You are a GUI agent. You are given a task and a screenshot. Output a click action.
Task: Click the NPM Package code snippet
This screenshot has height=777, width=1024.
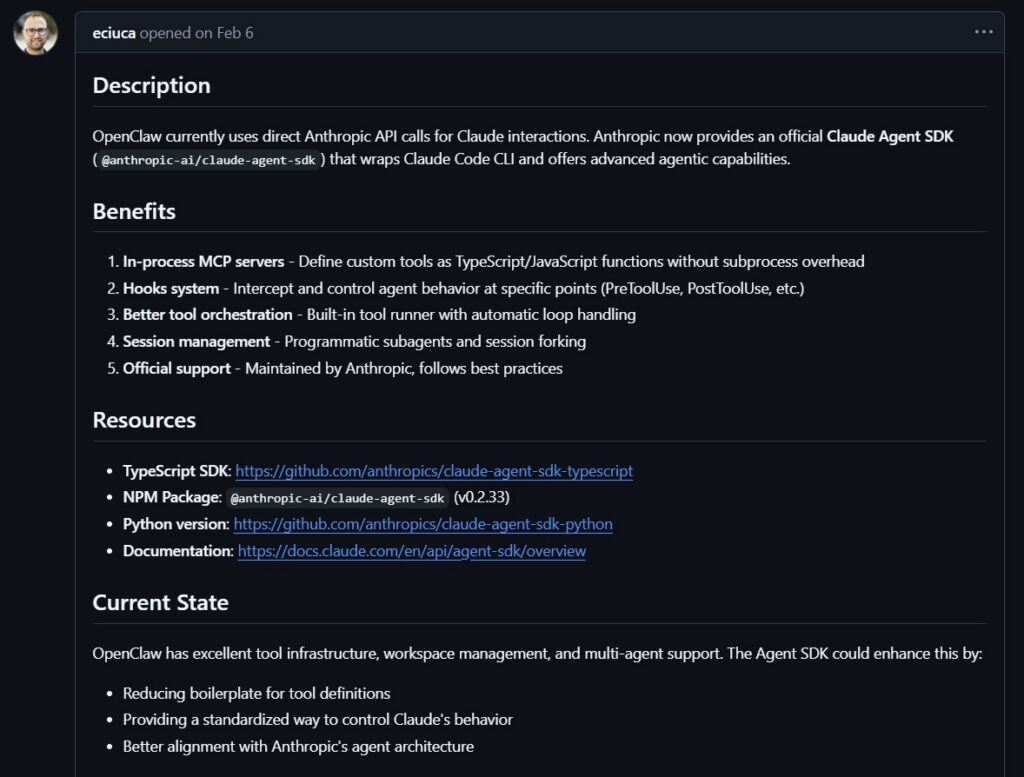pos(337,498)
